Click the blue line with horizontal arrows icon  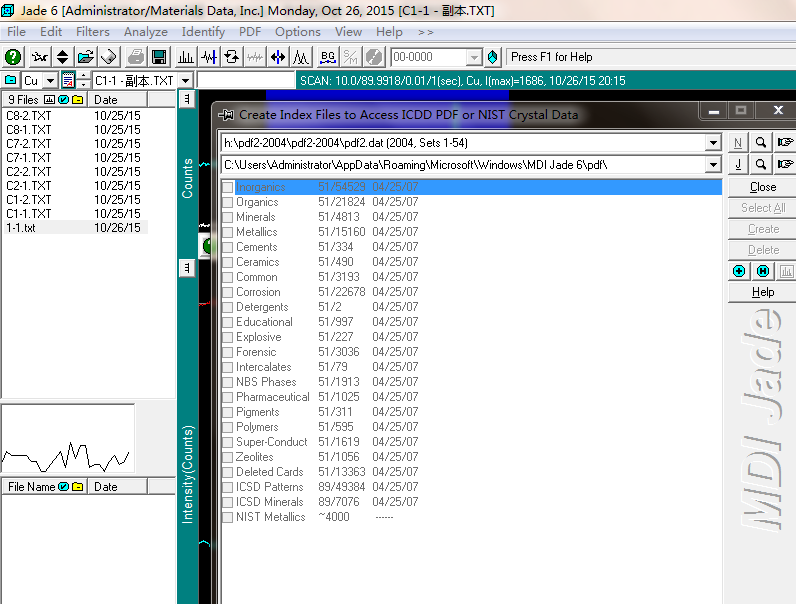tap(278, 57)
